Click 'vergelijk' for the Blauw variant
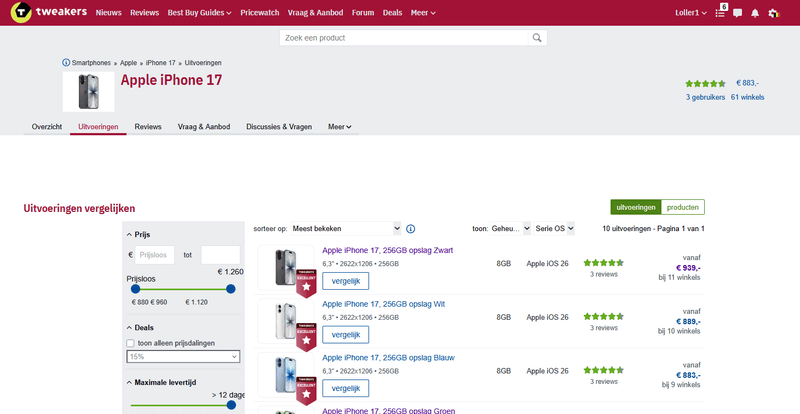The width and height of the screenshot is (800, 414). pos(345,388)
